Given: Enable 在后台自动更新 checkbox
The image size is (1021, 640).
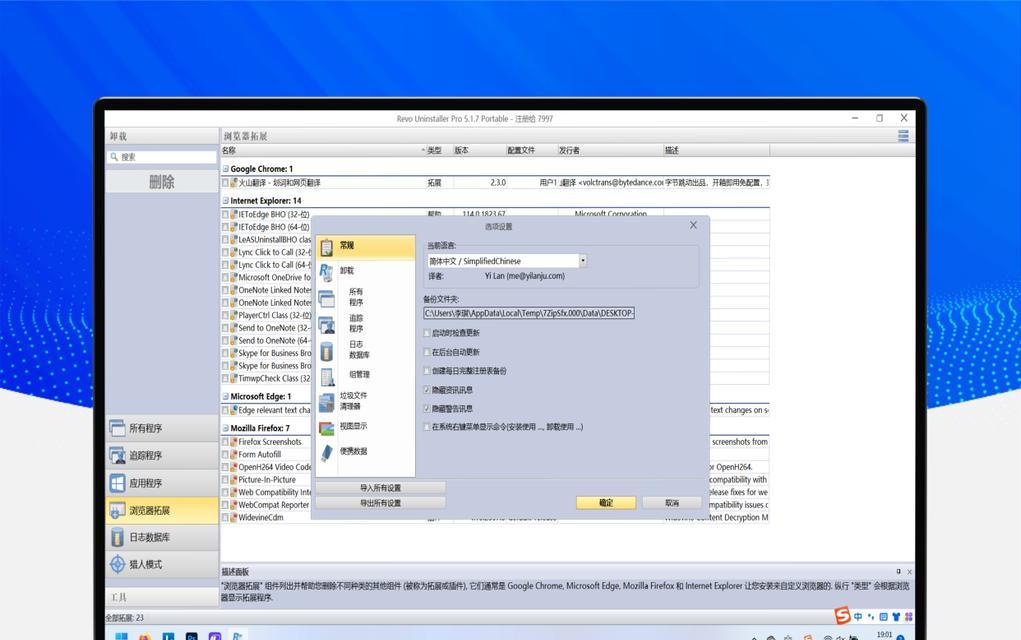Looking at the screenshot, I should 427,352.
